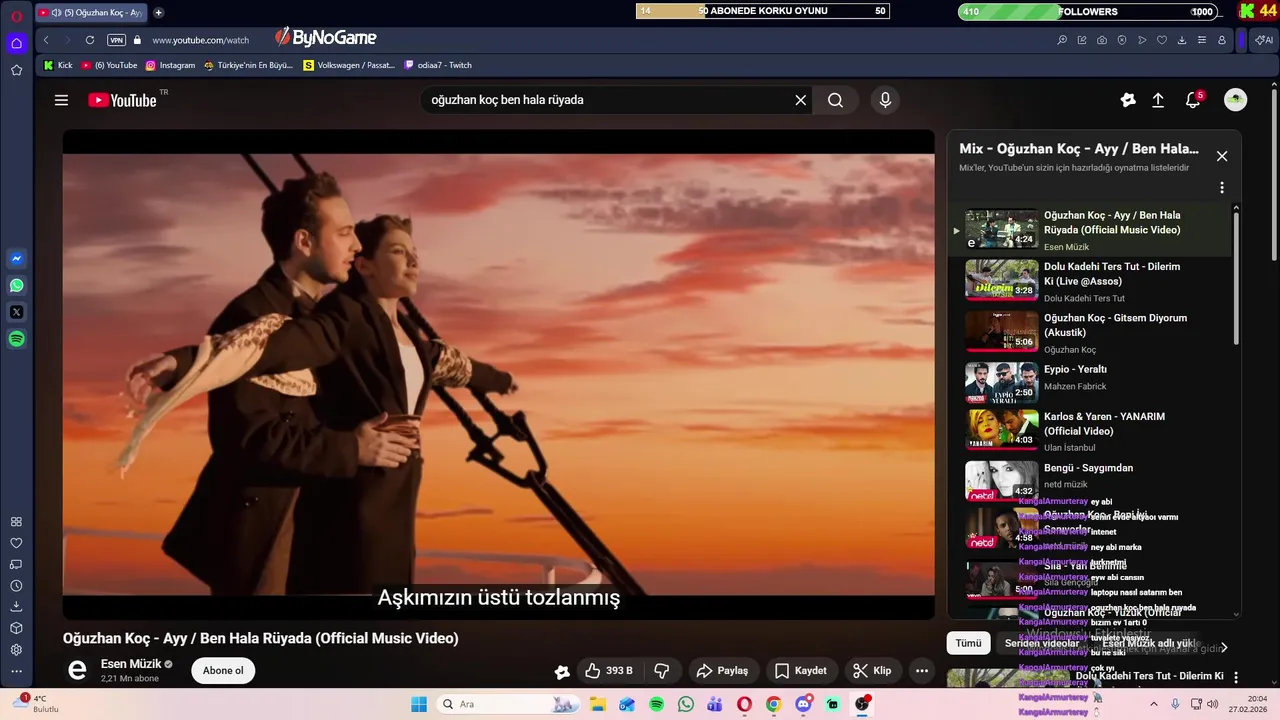Open Google Chrome from the taskbar
This screenshot has height=720, width=1280.
[773, 704]
